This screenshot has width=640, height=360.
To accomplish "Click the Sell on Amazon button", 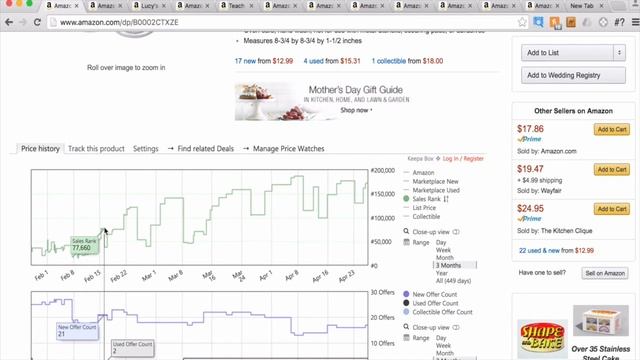I will [605, 273].
